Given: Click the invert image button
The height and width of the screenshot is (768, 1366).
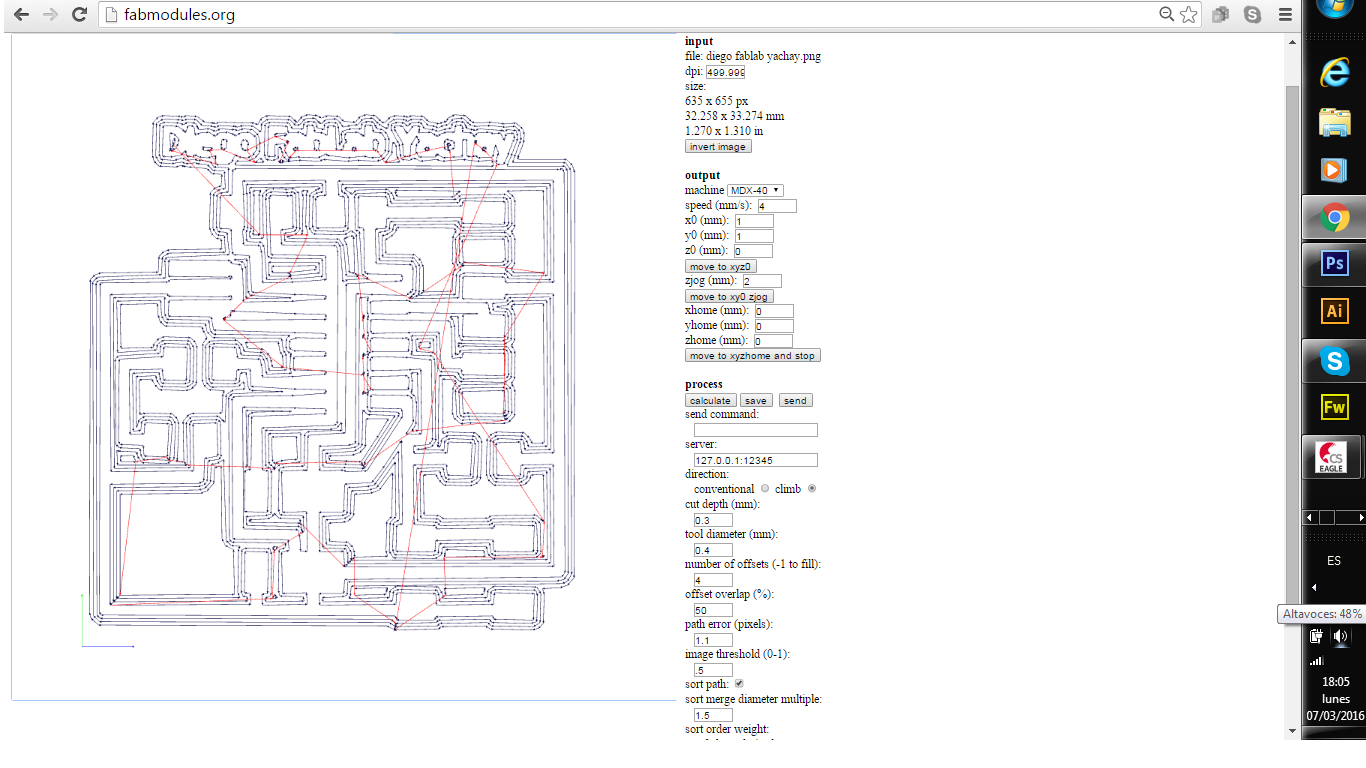Looking at the screenshot, I should coord(718,146).
